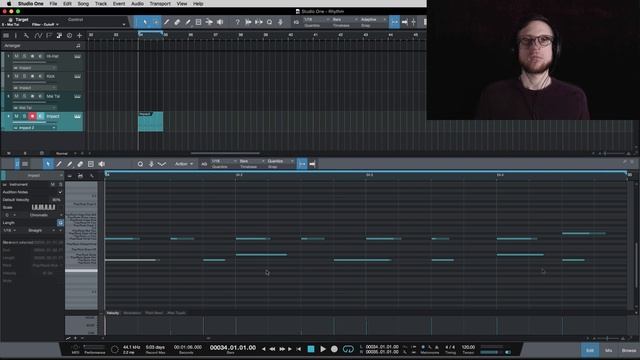Mute the Hi-Hat track

tap(16, 56)
